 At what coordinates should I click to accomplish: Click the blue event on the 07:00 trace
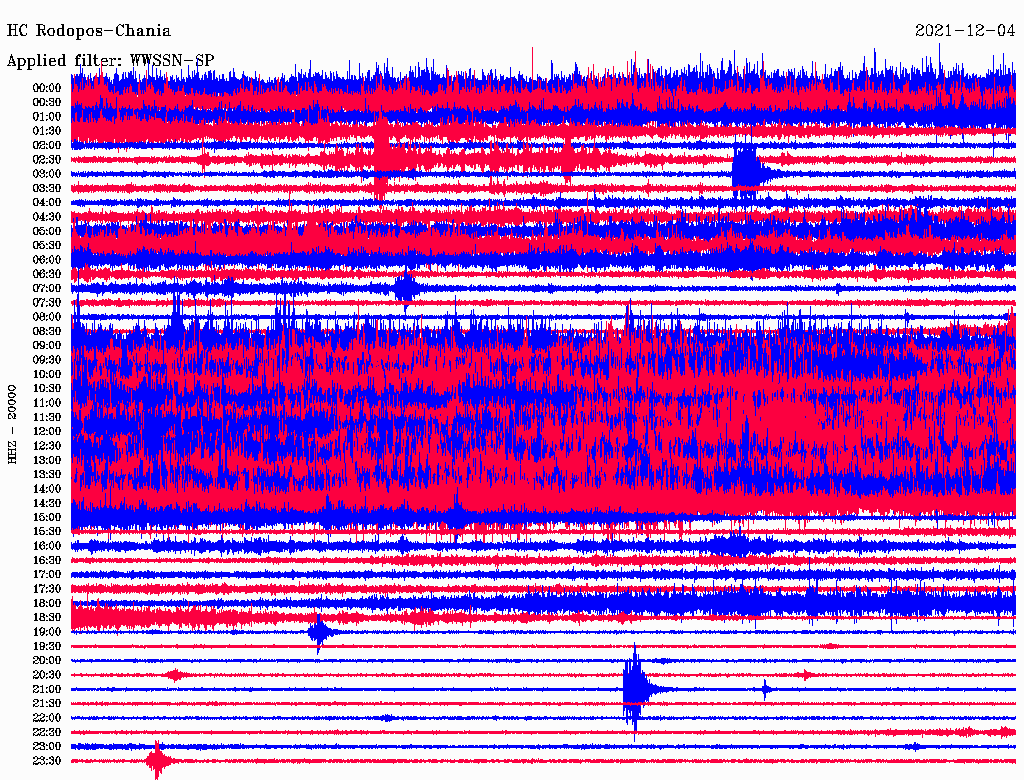point(405,288)
